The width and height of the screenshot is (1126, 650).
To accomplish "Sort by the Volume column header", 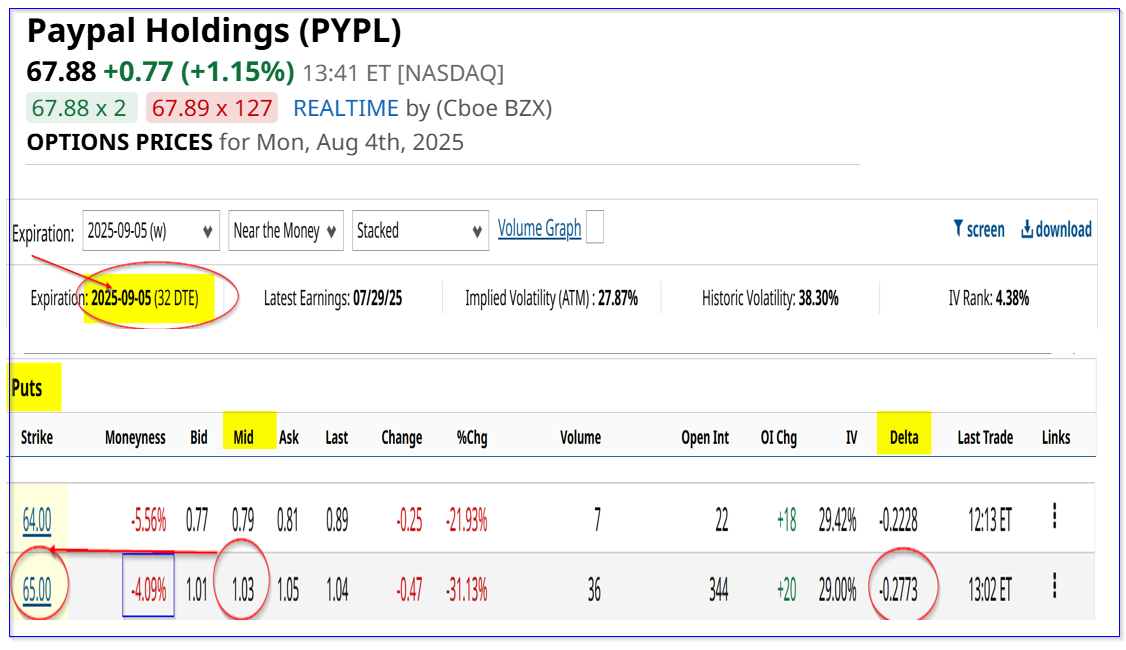I will click(x=580, y=437).
